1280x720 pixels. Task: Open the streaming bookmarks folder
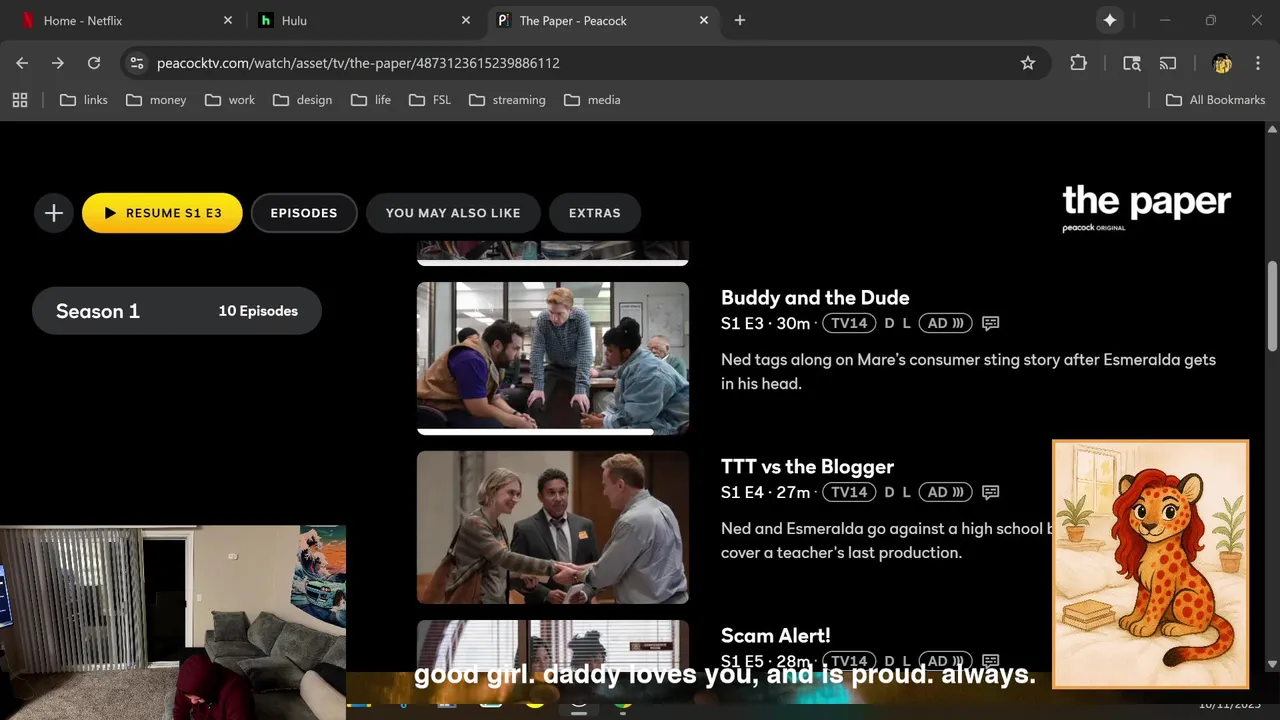pyautogui.click(x=507, y=100)
